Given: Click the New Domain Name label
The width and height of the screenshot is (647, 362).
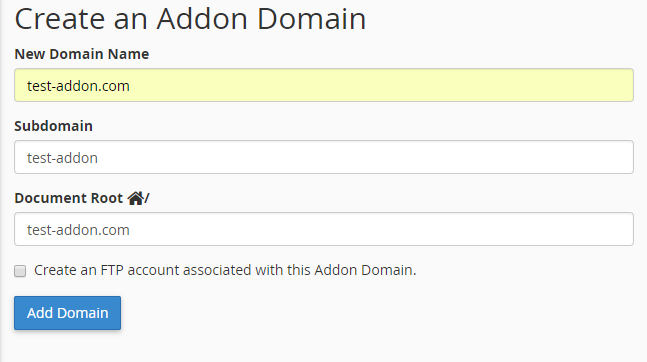Looking at the screenshot, I should pyautogui.click(x=82, y=54).
